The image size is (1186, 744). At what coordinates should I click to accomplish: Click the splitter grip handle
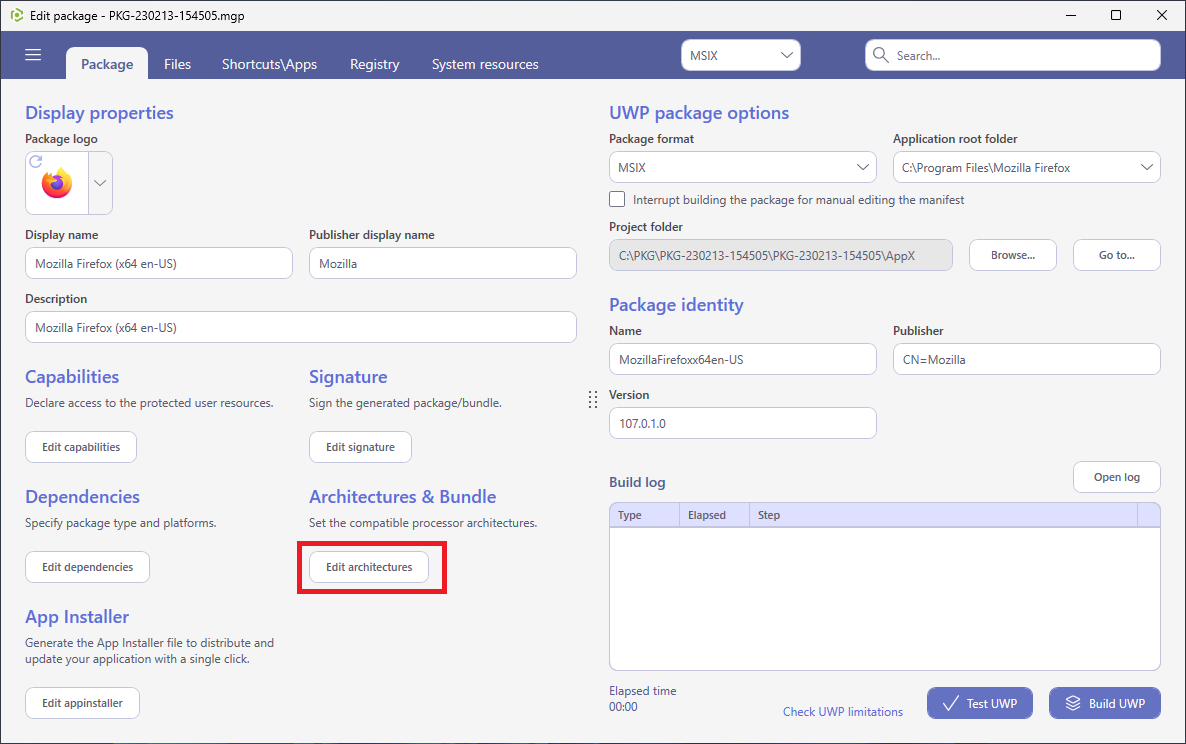click(x=593, y=399)
